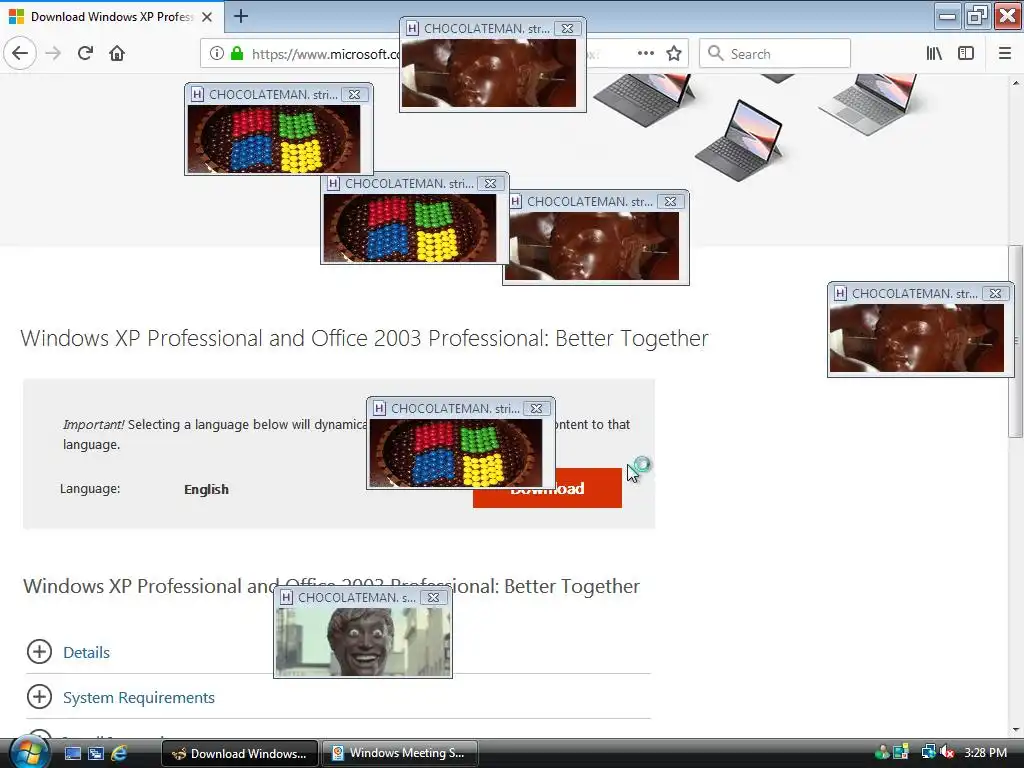Select the English language value
The height and width of the screenshot is (768, 1024).
point(206,489)
